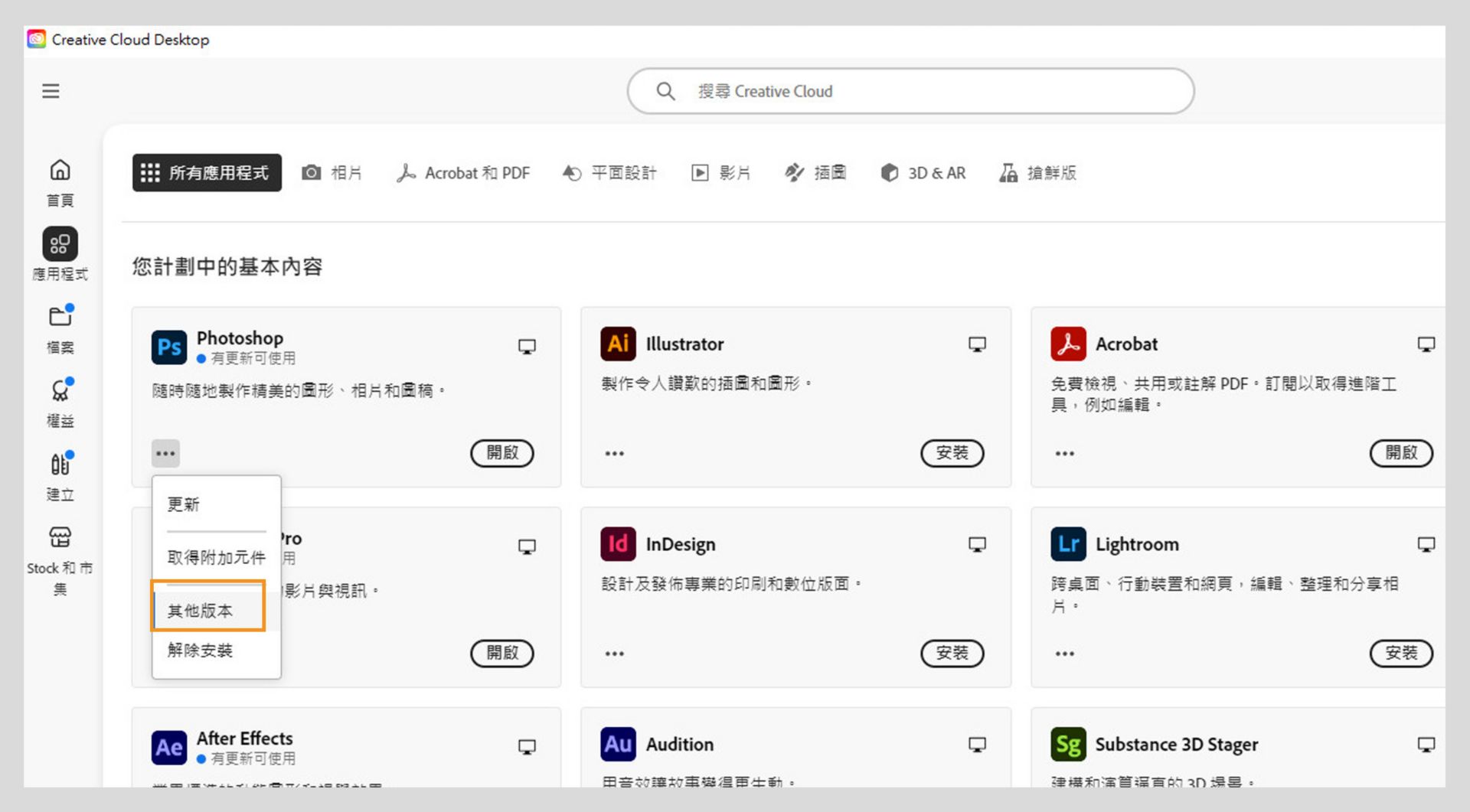The image size is (1470, 812).
Task: Switch to the 平面設計 tab
Action: click(609, 173)
